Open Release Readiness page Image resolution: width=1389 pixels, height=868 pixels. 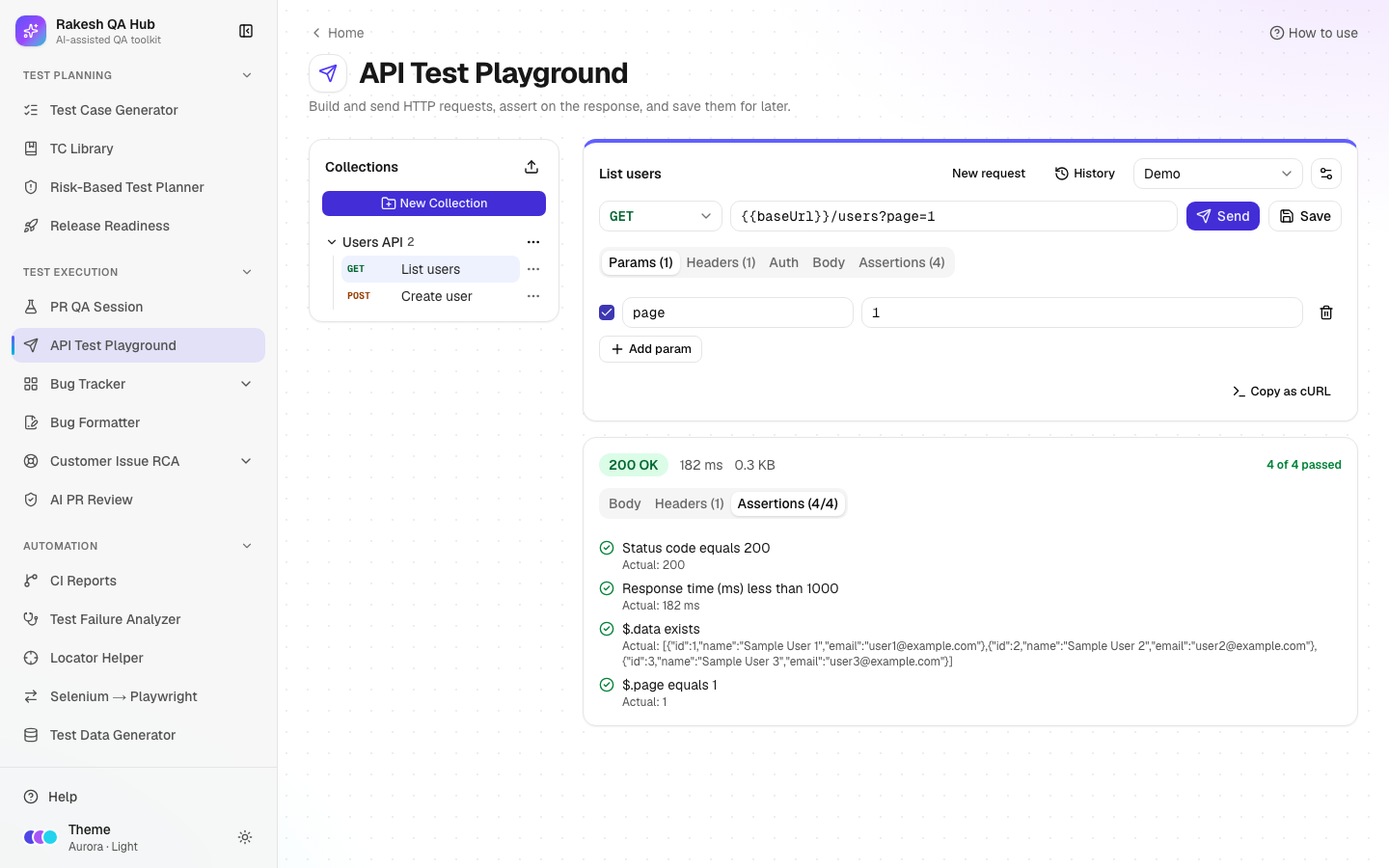(x=138, y=226)
